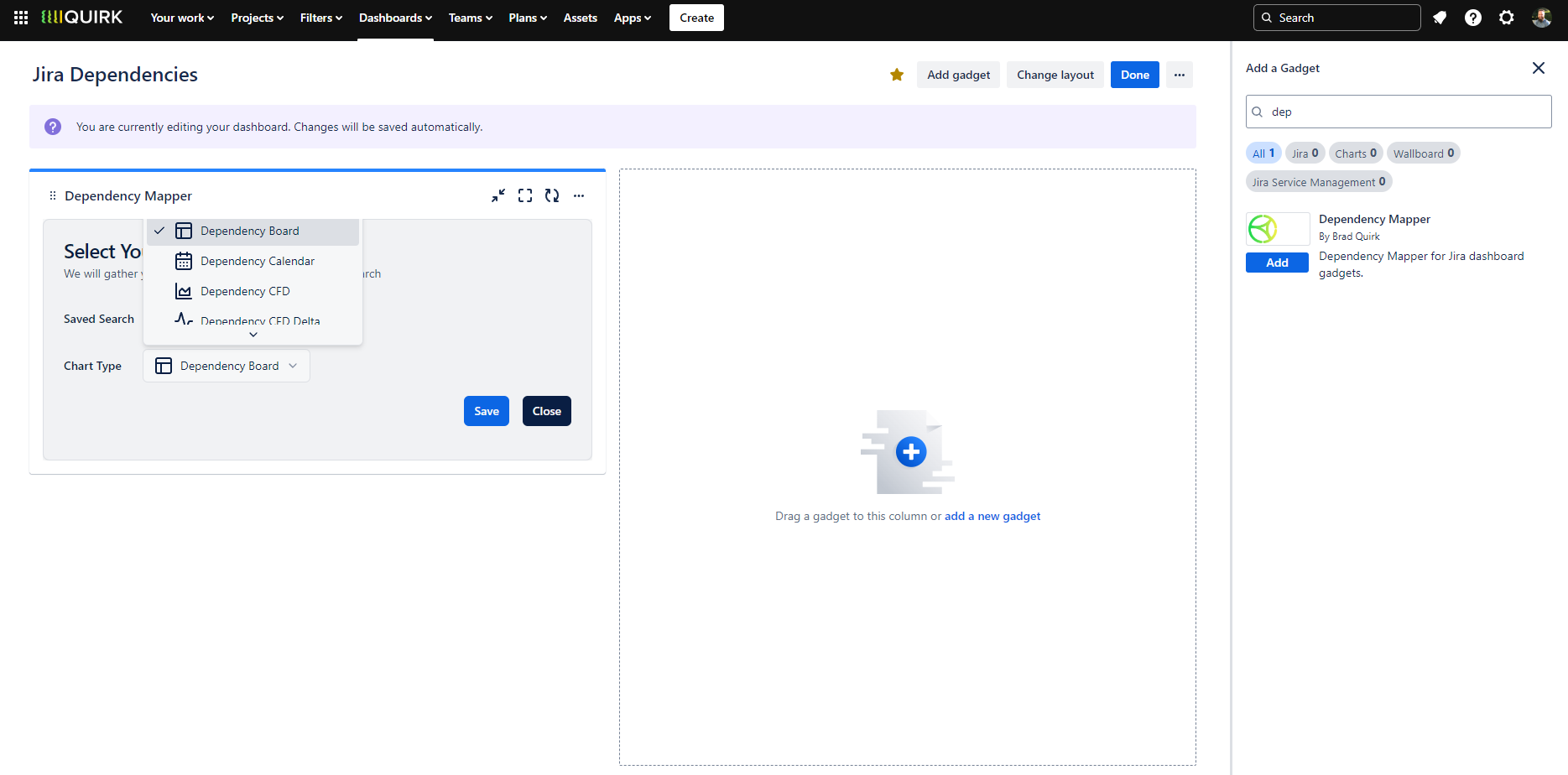Open the dashboard more actions ellipsis
This screenshot has height=775, width=1568.
[1180, 75]
